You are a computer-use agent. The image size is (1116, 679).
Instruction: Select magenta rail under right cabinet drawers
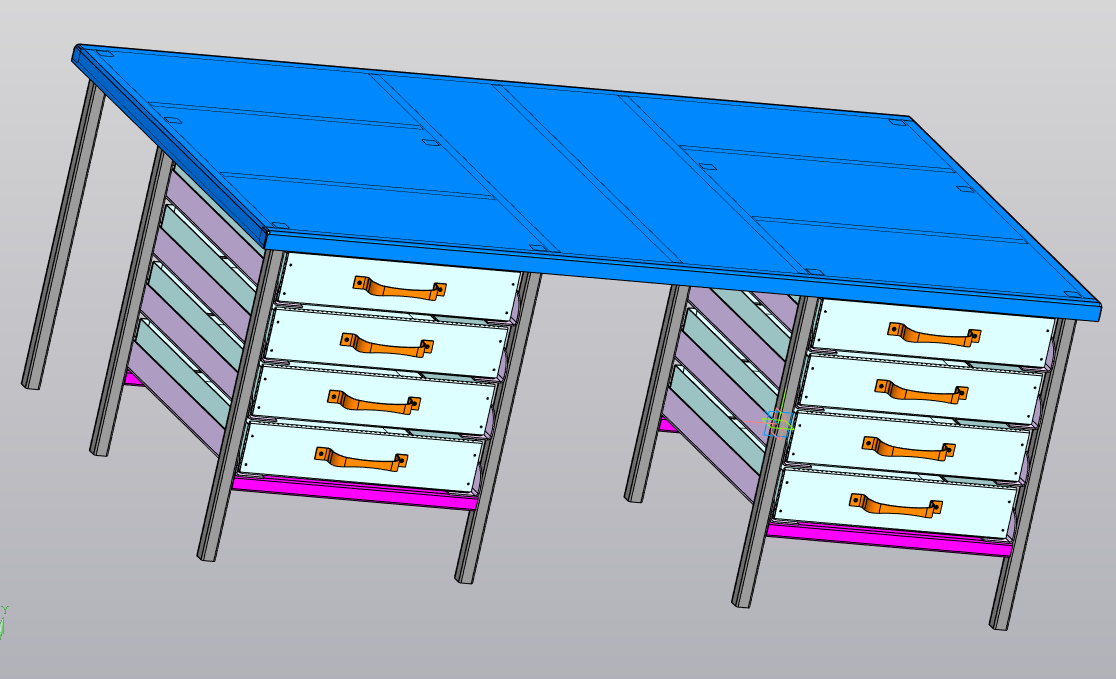890,539
